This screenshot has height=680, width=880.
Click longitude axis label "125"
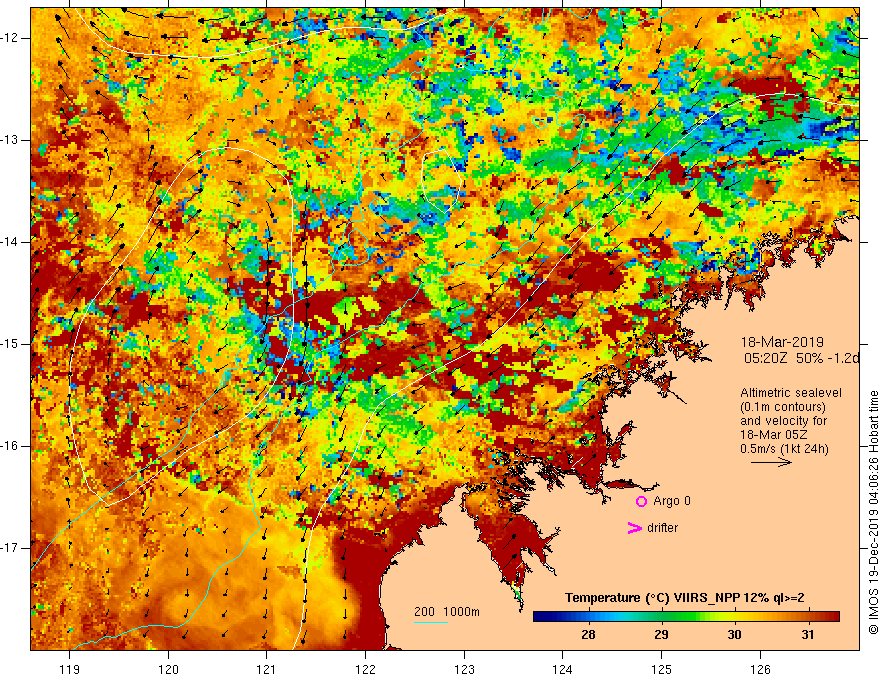662,669
